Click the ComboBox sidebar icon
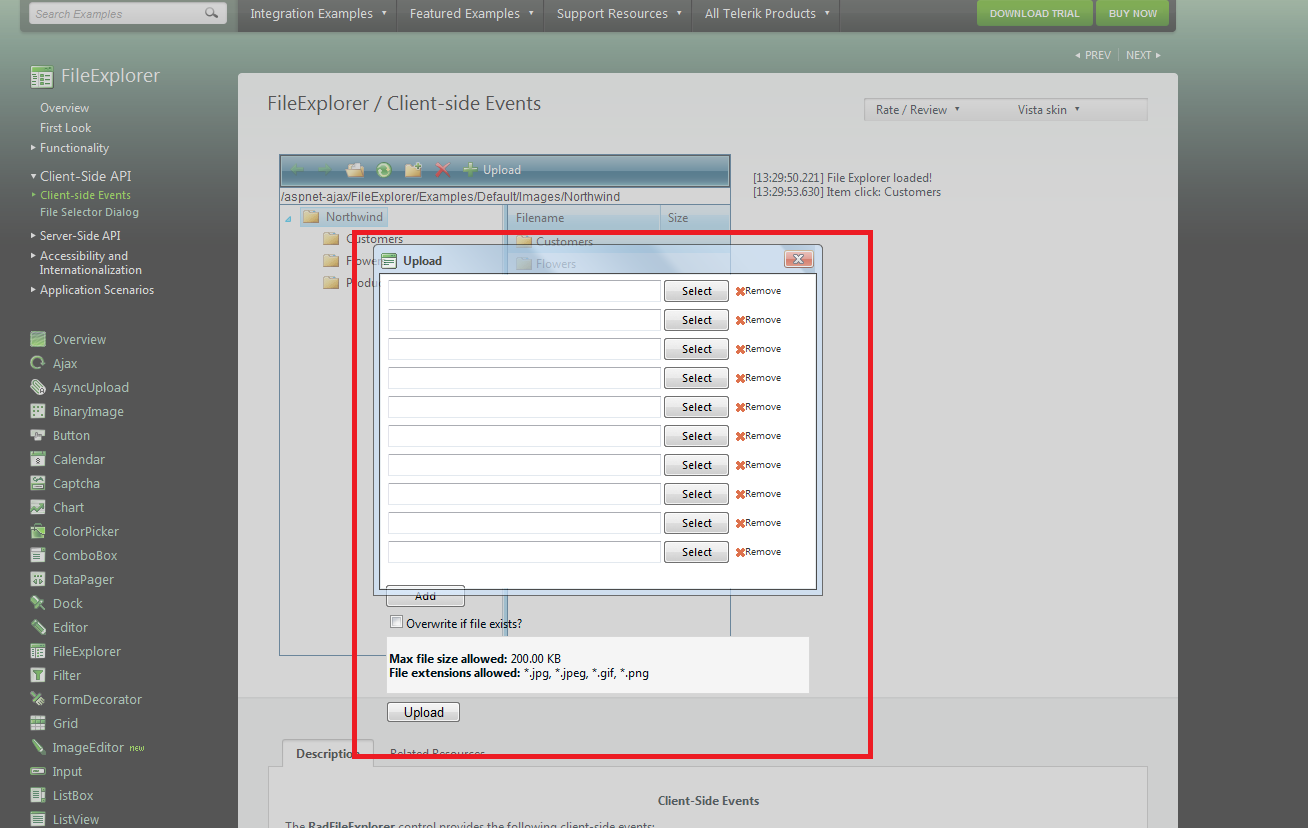 tap(38, 555)
